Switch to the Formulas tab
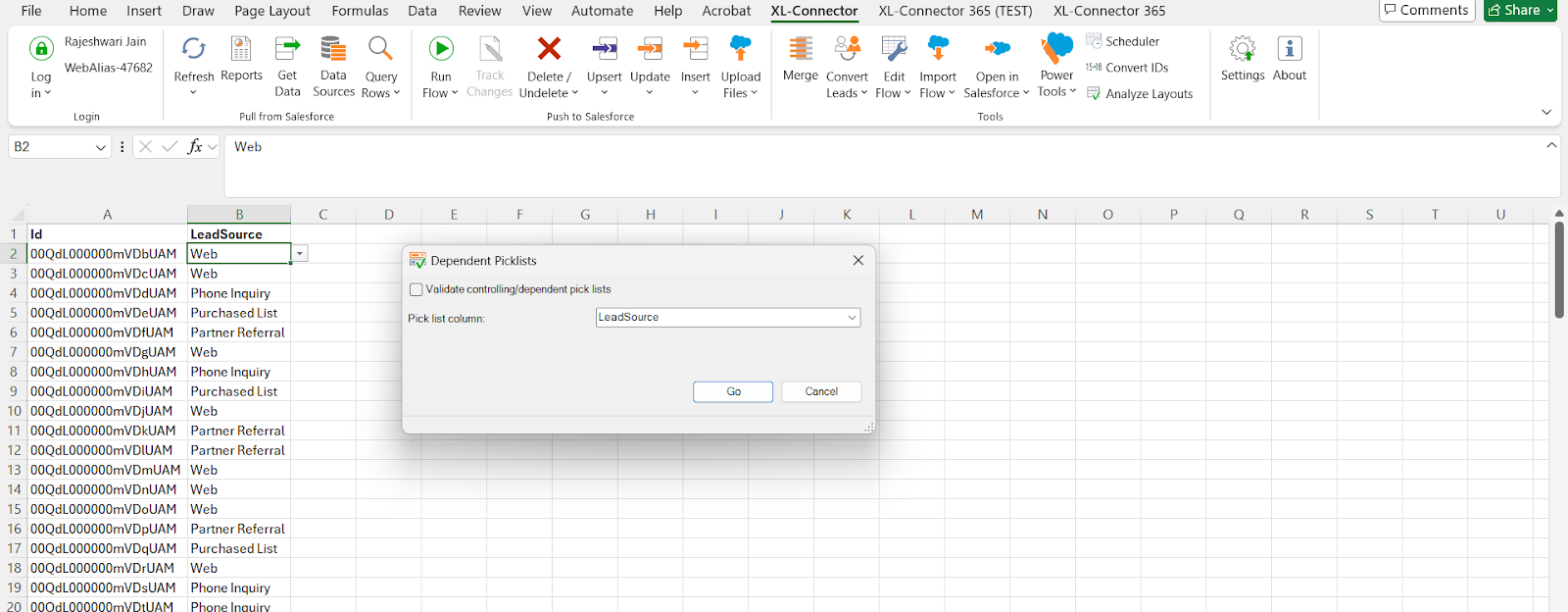This screenshot has width=1568, height=612. point(360,11)
